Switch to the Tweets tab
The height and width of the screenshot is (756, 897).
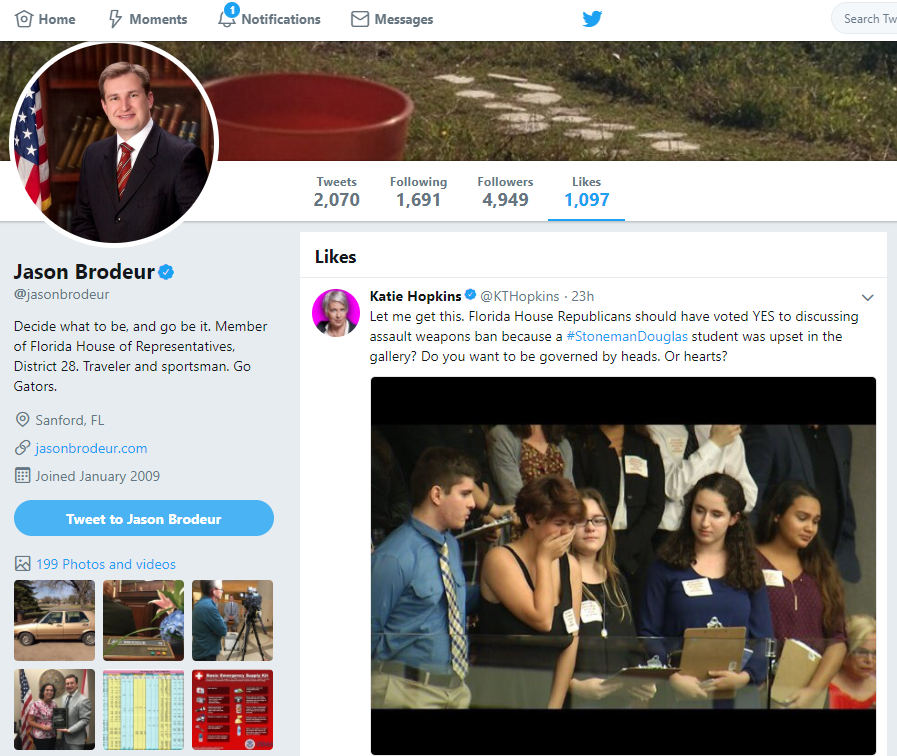336,191
